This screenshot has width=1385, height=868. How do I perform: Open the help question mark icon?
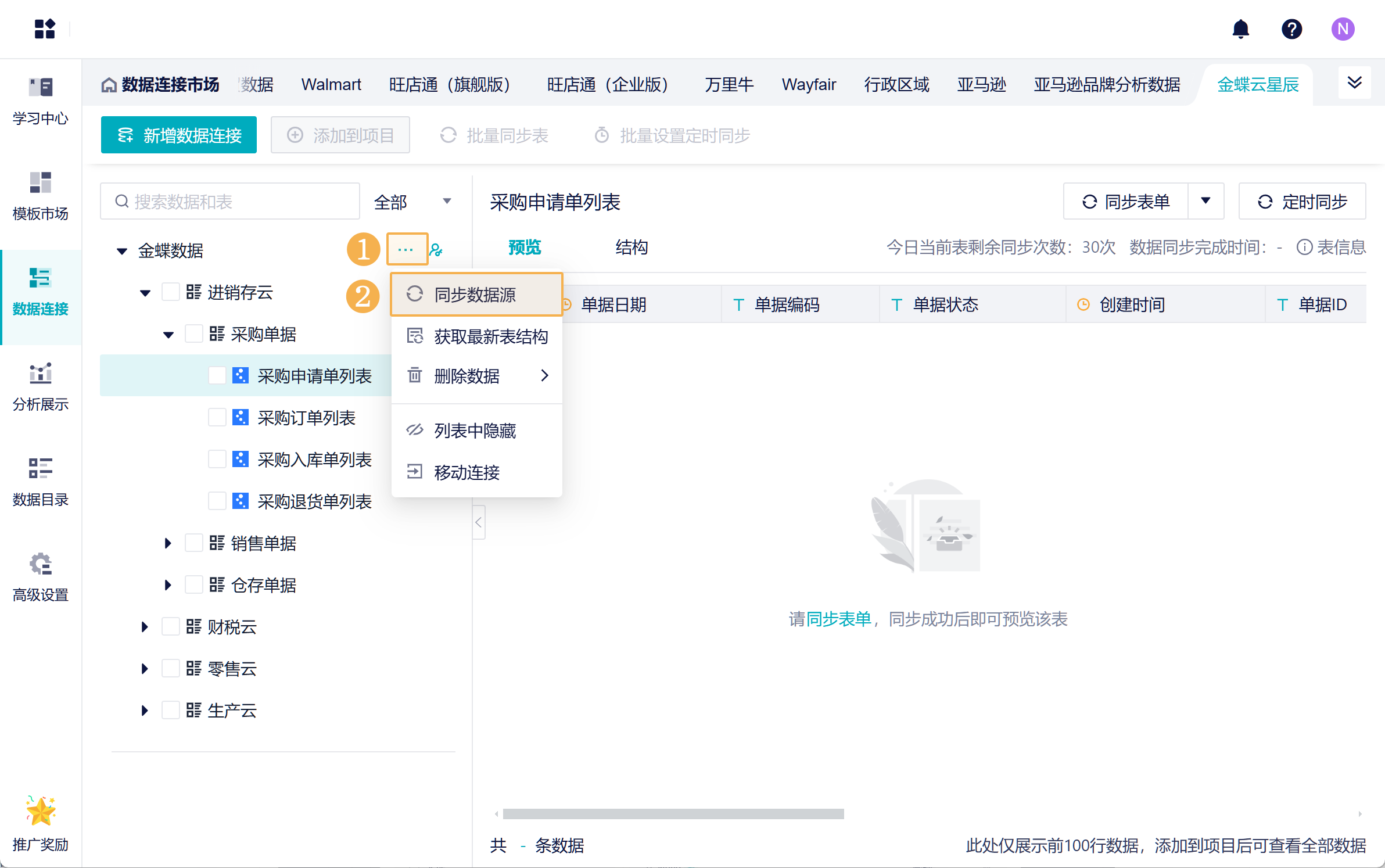(x=1291, y=29)
